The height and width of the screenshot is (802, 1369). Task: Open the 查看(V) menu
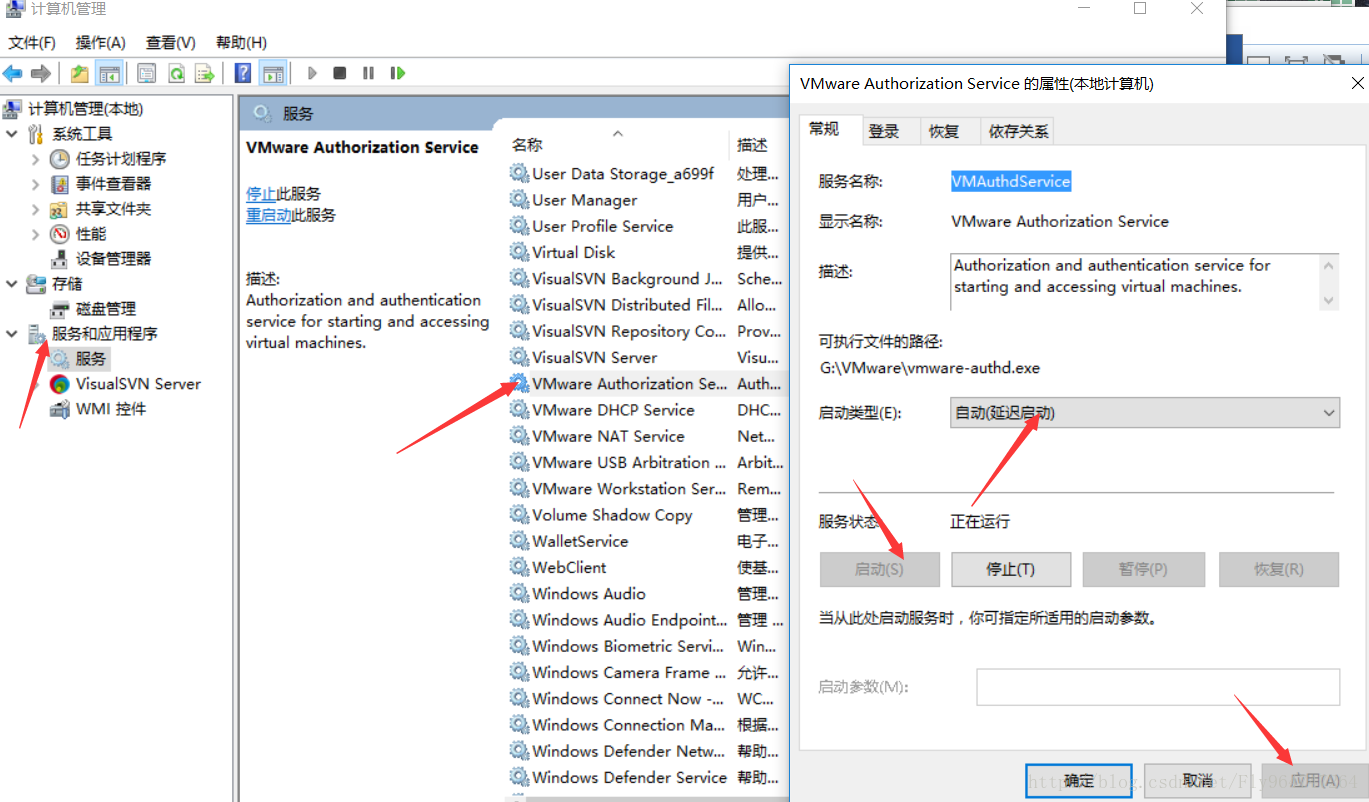click(x=171, y=42)
